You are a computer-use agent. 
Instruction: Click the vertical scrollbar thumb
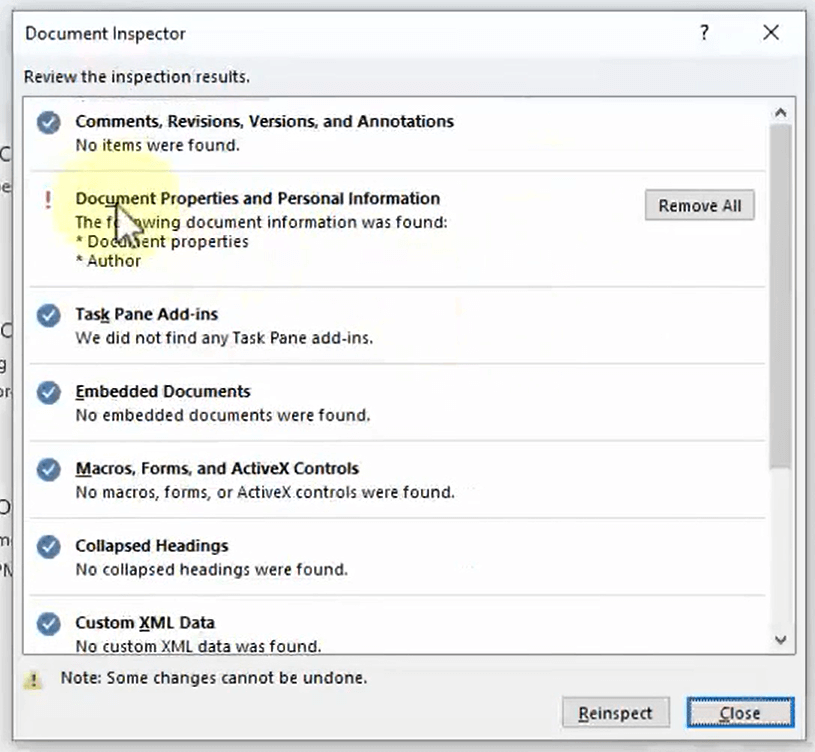(781, 295)
